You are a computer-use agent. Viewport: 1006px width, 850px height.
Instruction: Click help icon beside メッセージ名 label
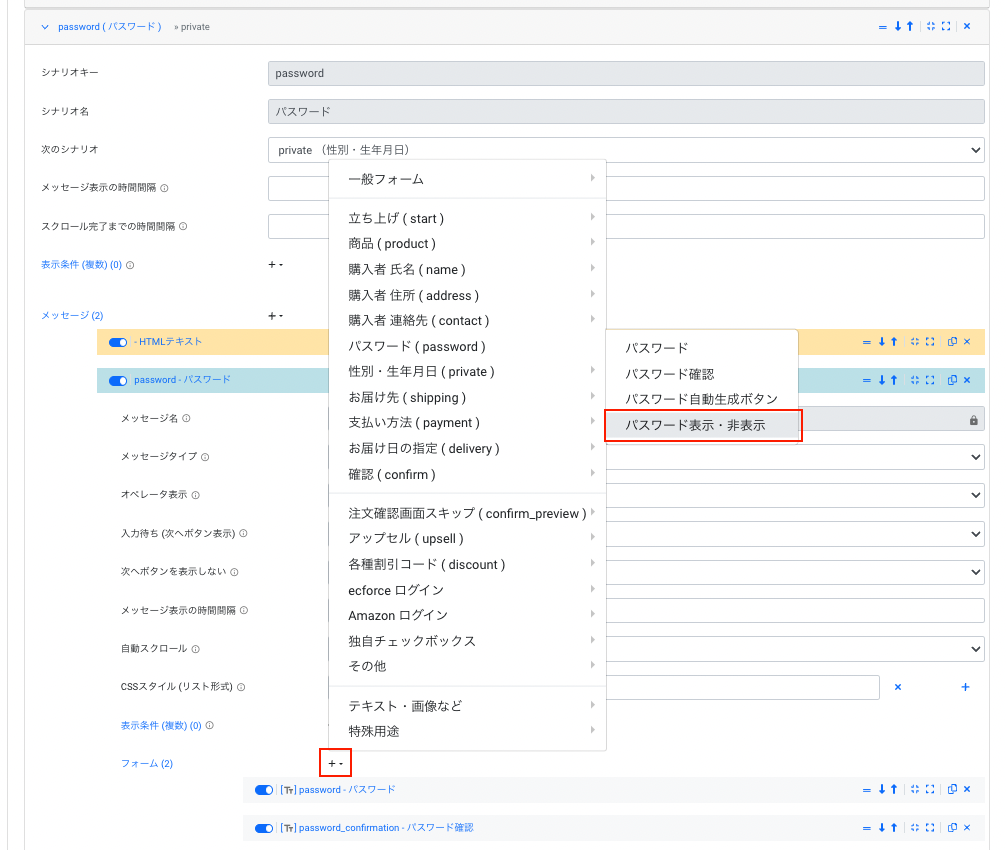pos(186,419)
